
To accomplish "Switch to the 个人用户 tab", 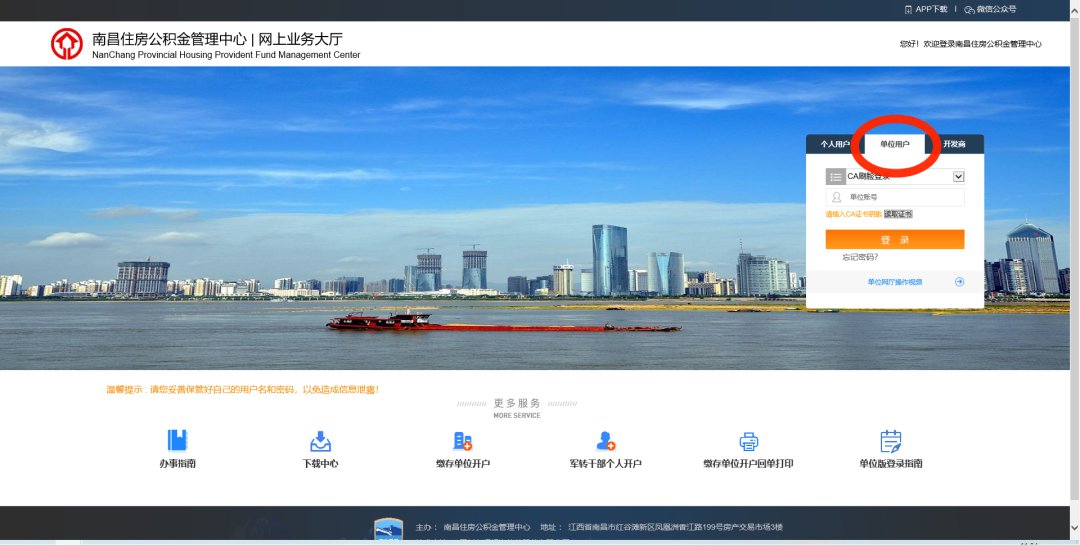I will click(x=835, y=144).
